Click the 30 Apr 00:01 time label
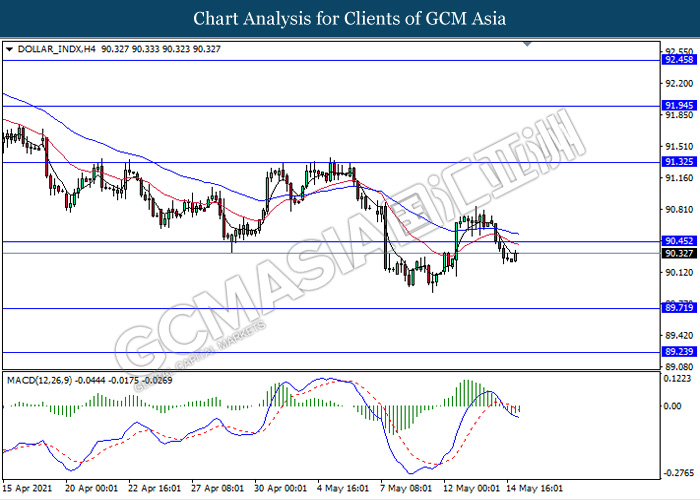This screenshot has height=500, width=700. (x=280, y=488)
